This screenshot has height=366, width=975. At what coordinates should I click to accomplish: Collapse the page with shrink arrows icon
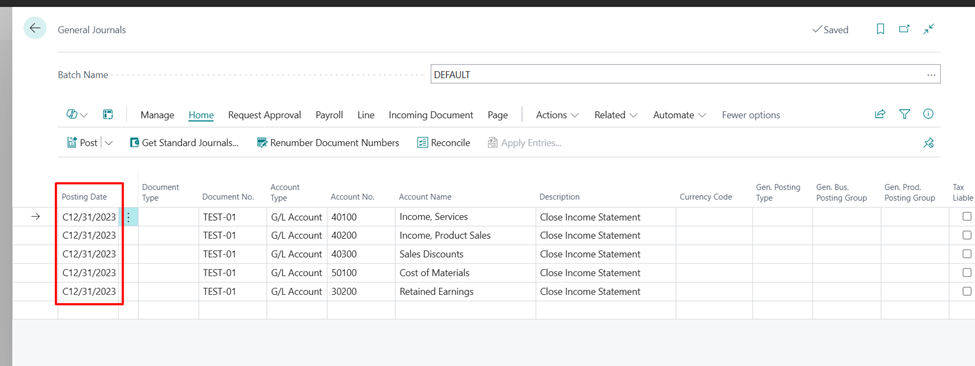tap(929, 29)
